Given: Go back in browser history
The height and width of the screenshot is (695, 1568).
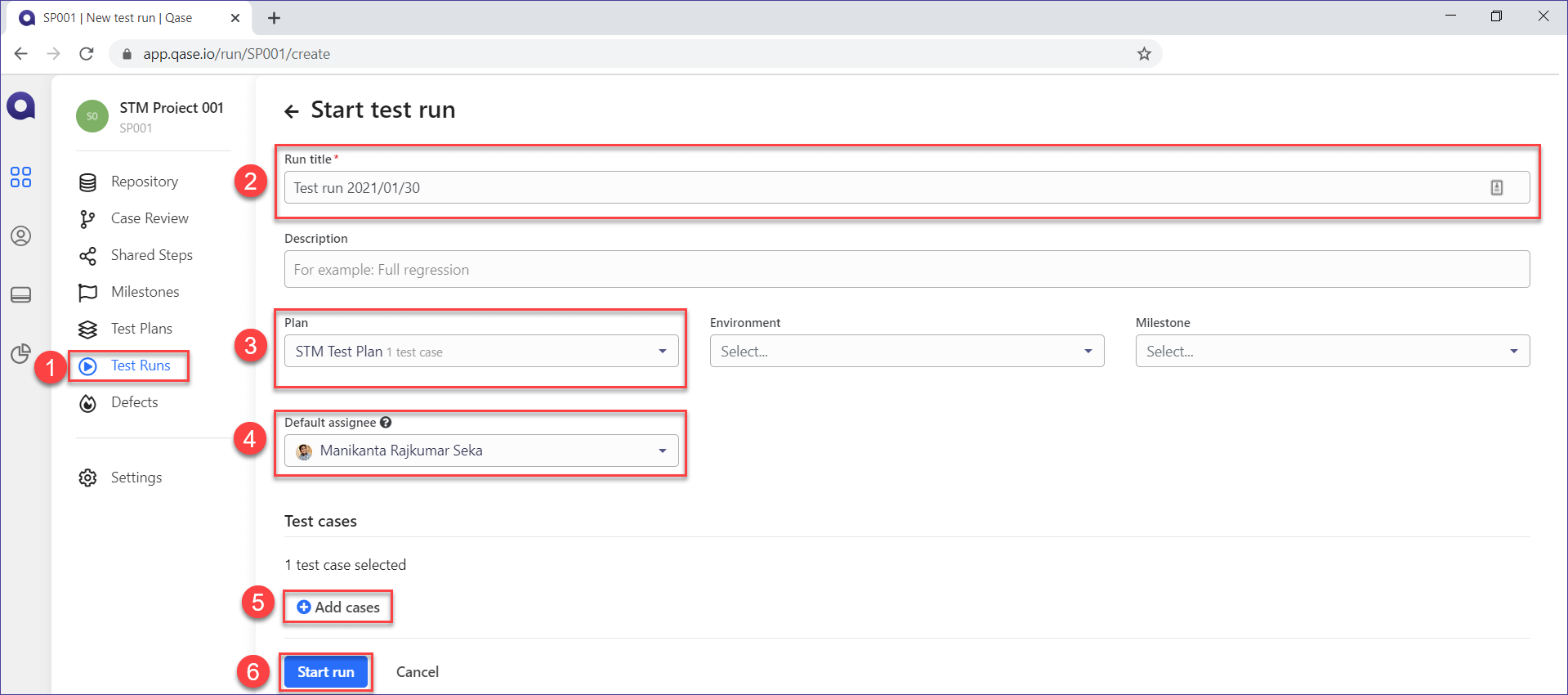Looking at the screenshot, I should pyautogui.click(x=21, y=54).
